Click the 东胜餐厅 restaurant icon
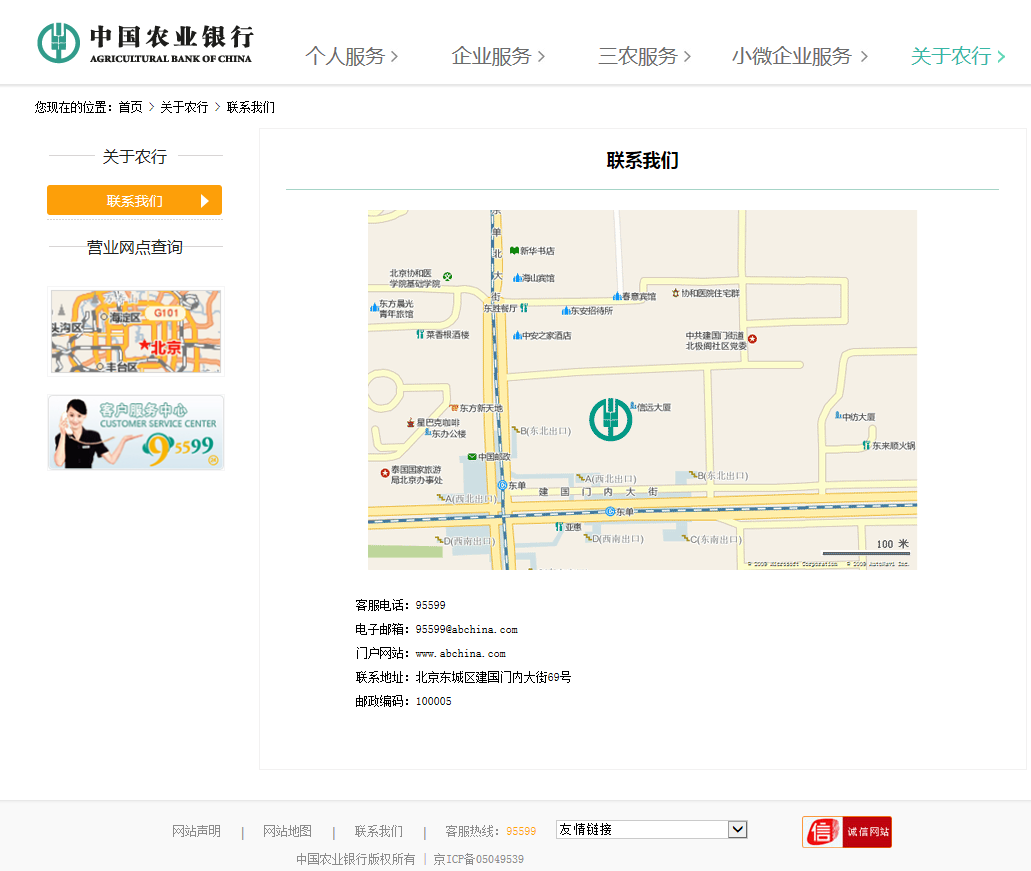This screenshot has width=1031, height=871. [524, 307]
